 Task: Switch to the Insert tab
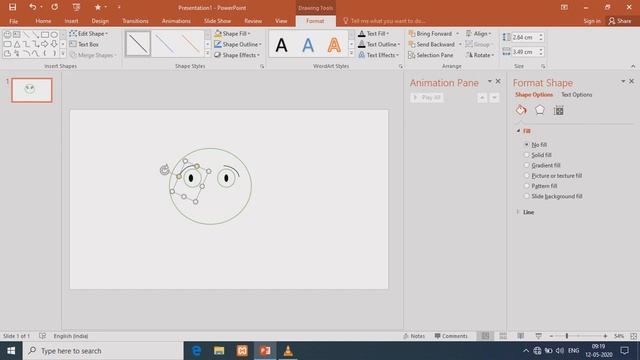[x=71, y=21]
